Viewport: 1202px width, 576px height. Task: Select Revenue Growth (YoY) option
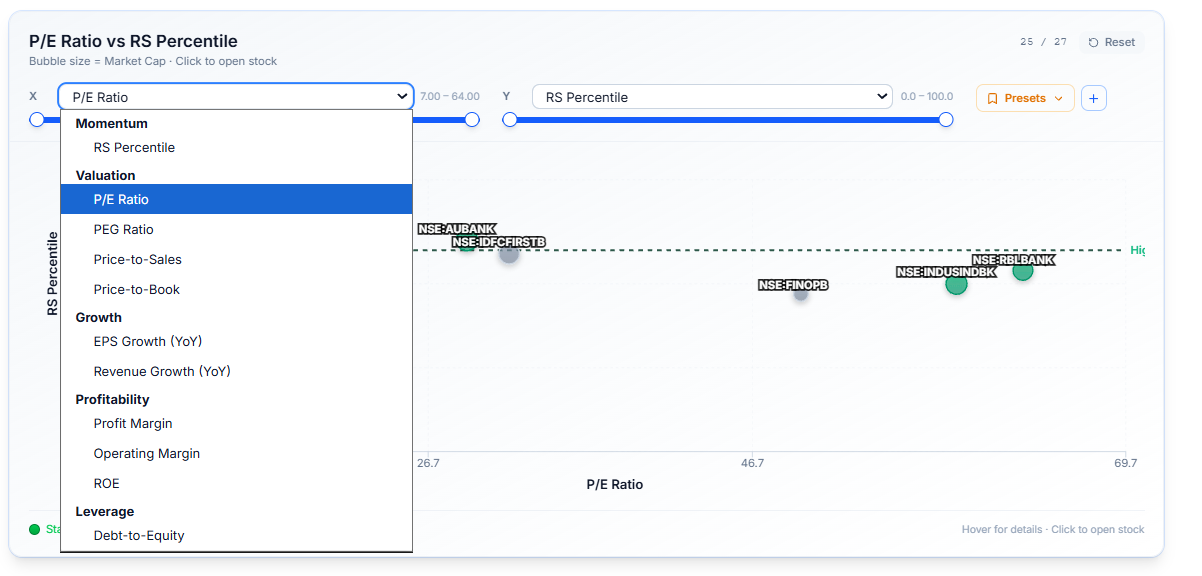tap(236, 371)
